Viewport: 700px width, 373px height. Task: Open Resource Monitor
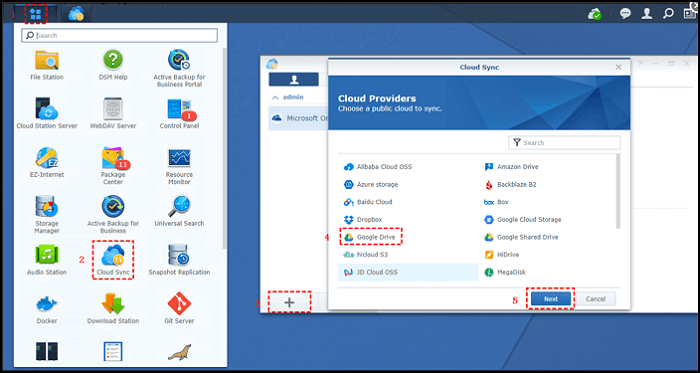[179, 166]
